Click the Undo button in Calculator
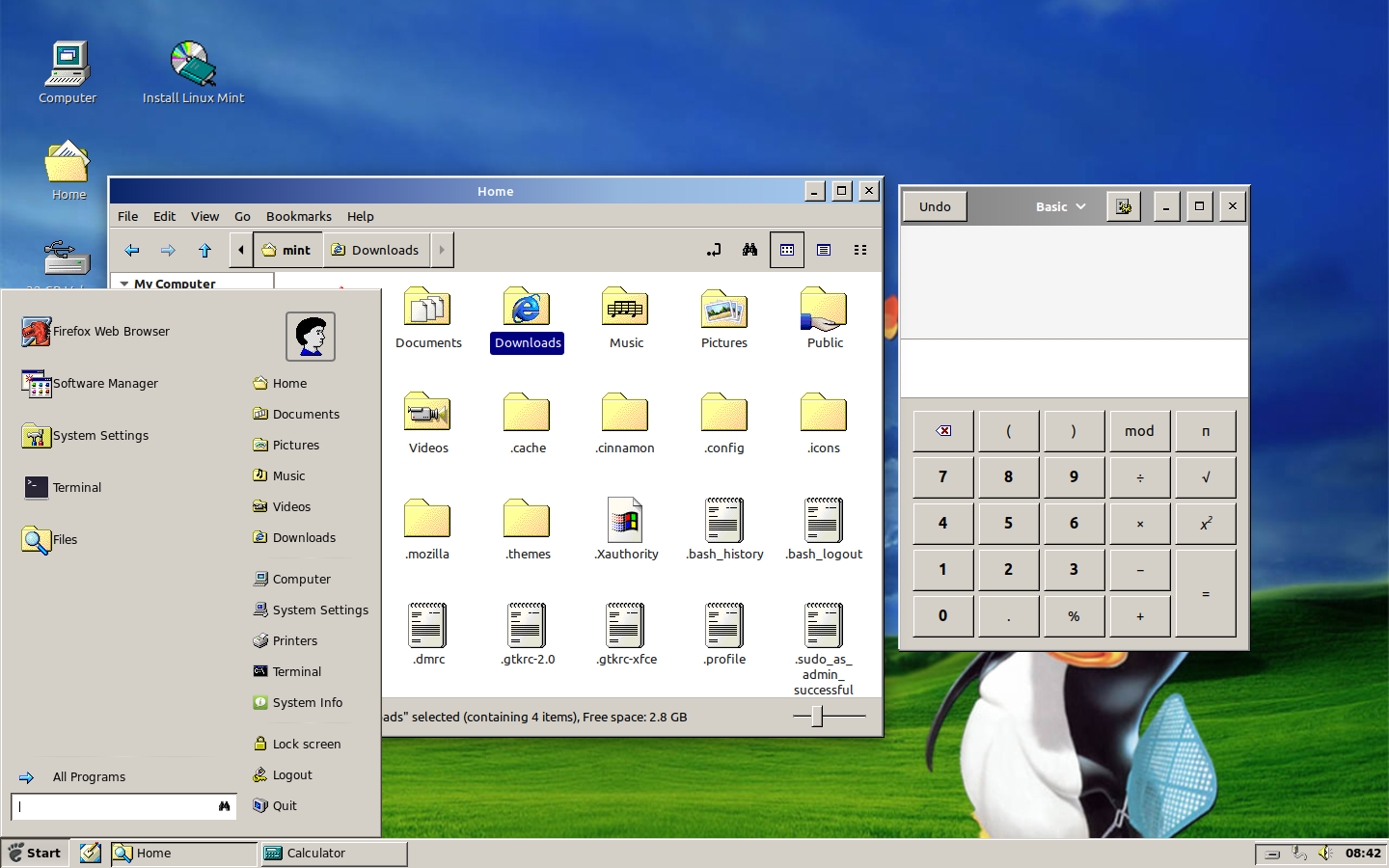This screenshot has width=1389, height=868. click(x=935, y=206)
